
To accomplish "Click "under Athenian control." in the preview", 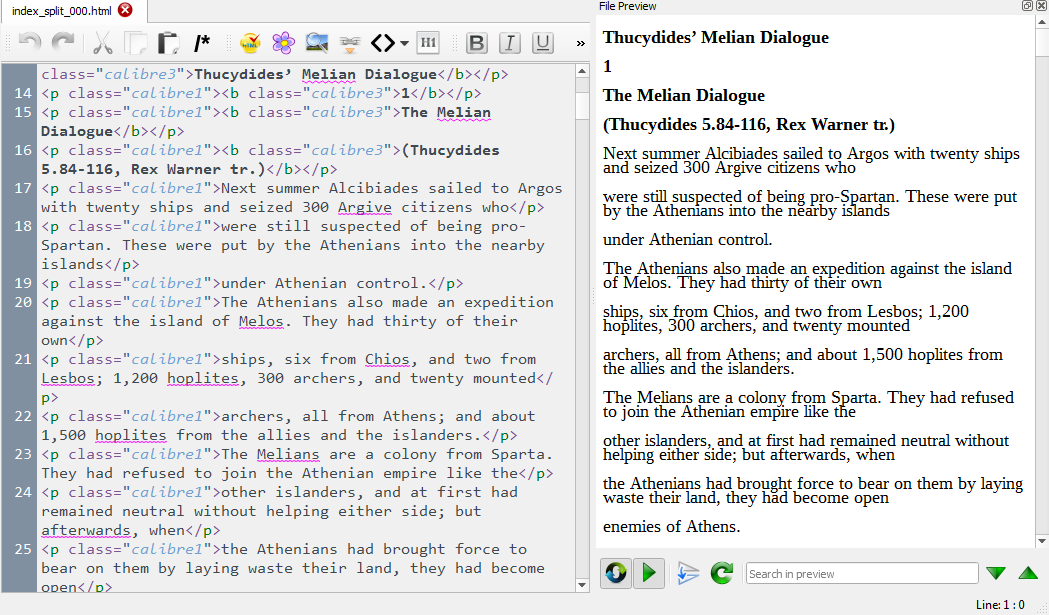I will 687,240.
